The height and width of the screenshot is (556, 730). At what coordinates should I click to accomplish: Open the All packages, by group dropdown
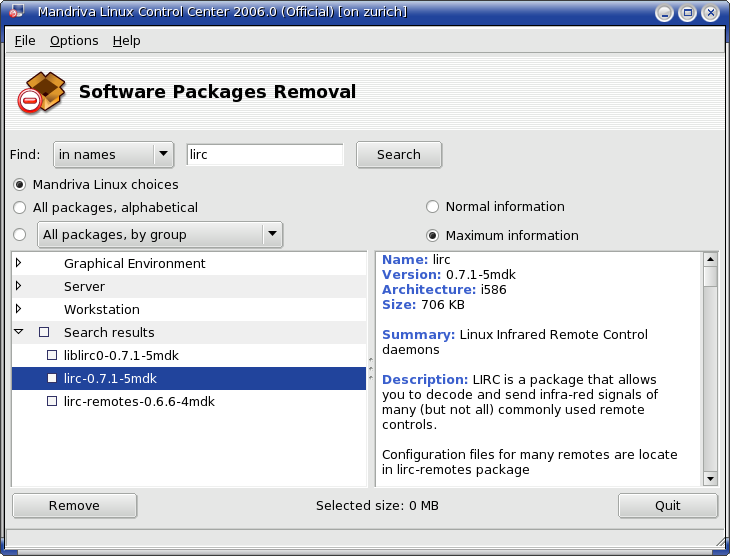[x=160, y=235]
